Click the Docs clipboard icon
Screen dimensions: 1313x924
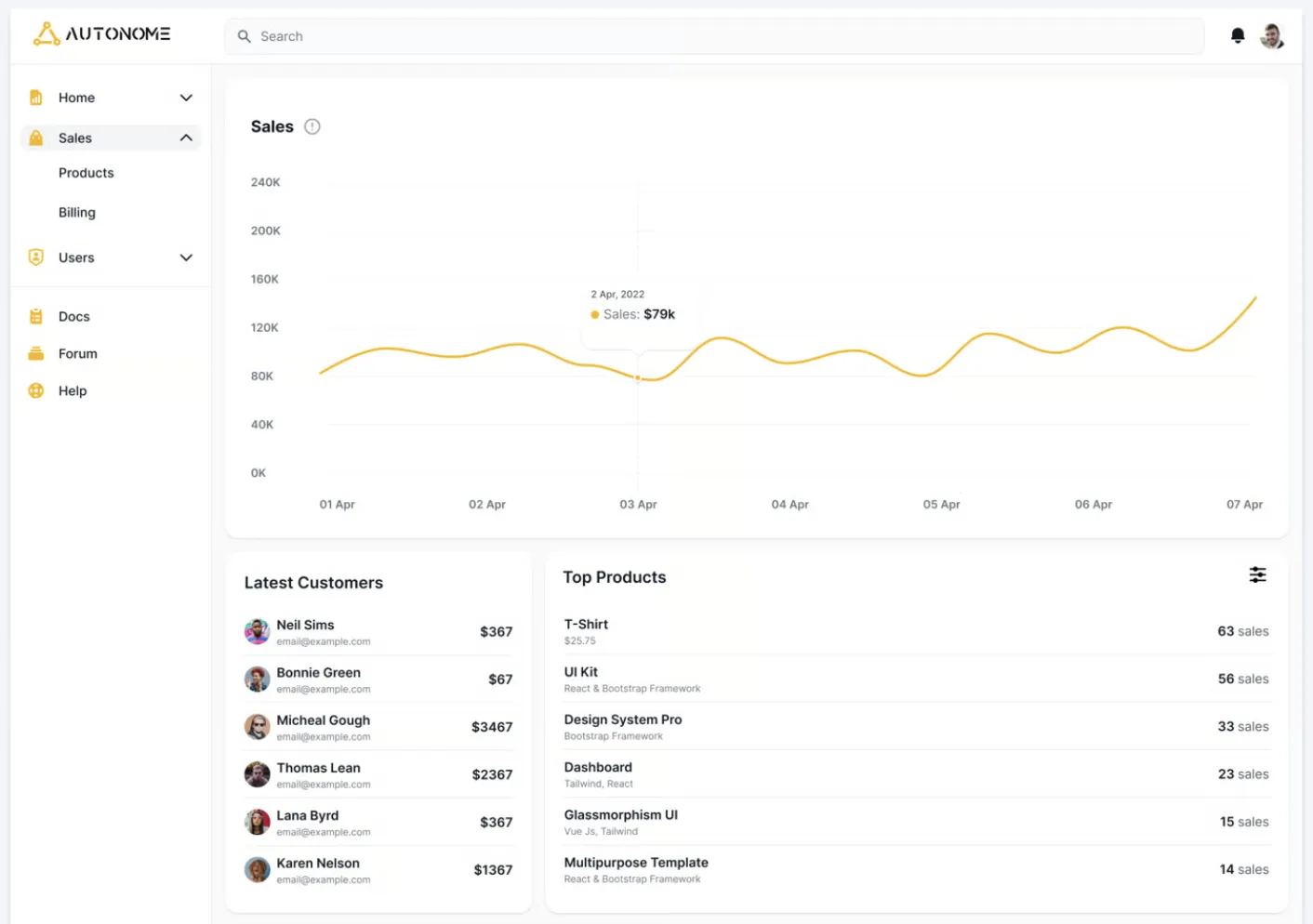(36, 316)
